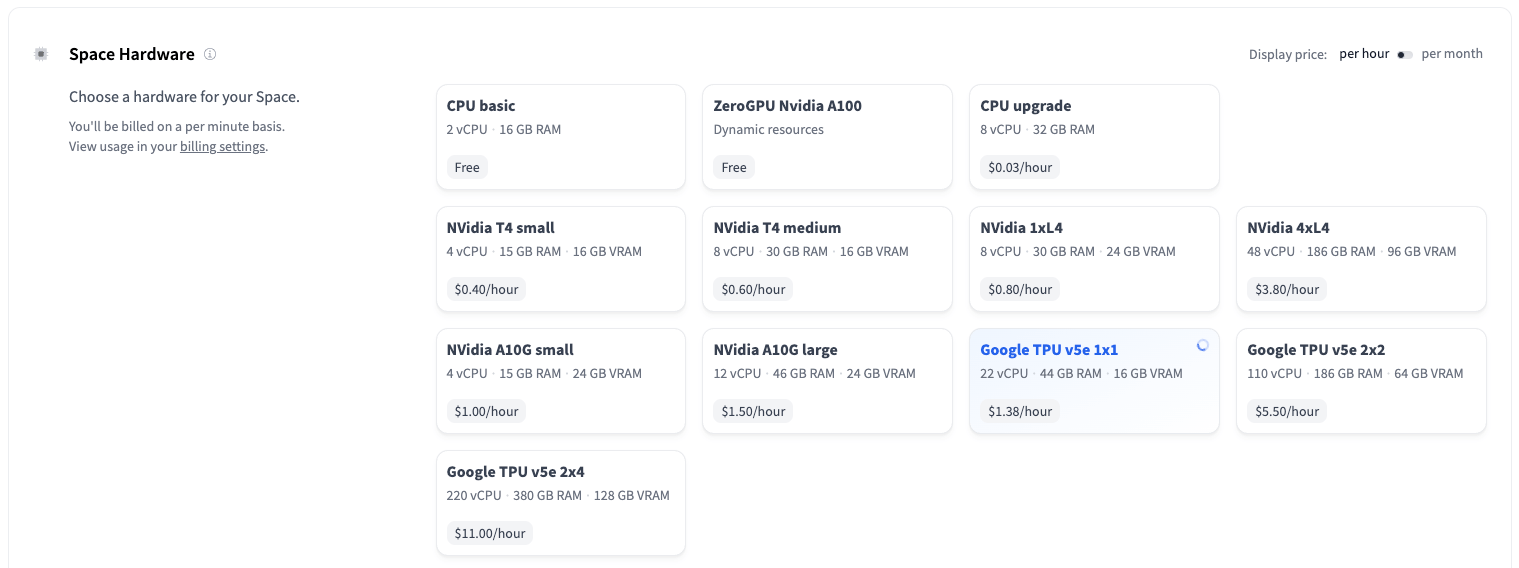The image size is (1519, 568).
Task: Select the NVidia A10G large option
Action: point(827,381)
